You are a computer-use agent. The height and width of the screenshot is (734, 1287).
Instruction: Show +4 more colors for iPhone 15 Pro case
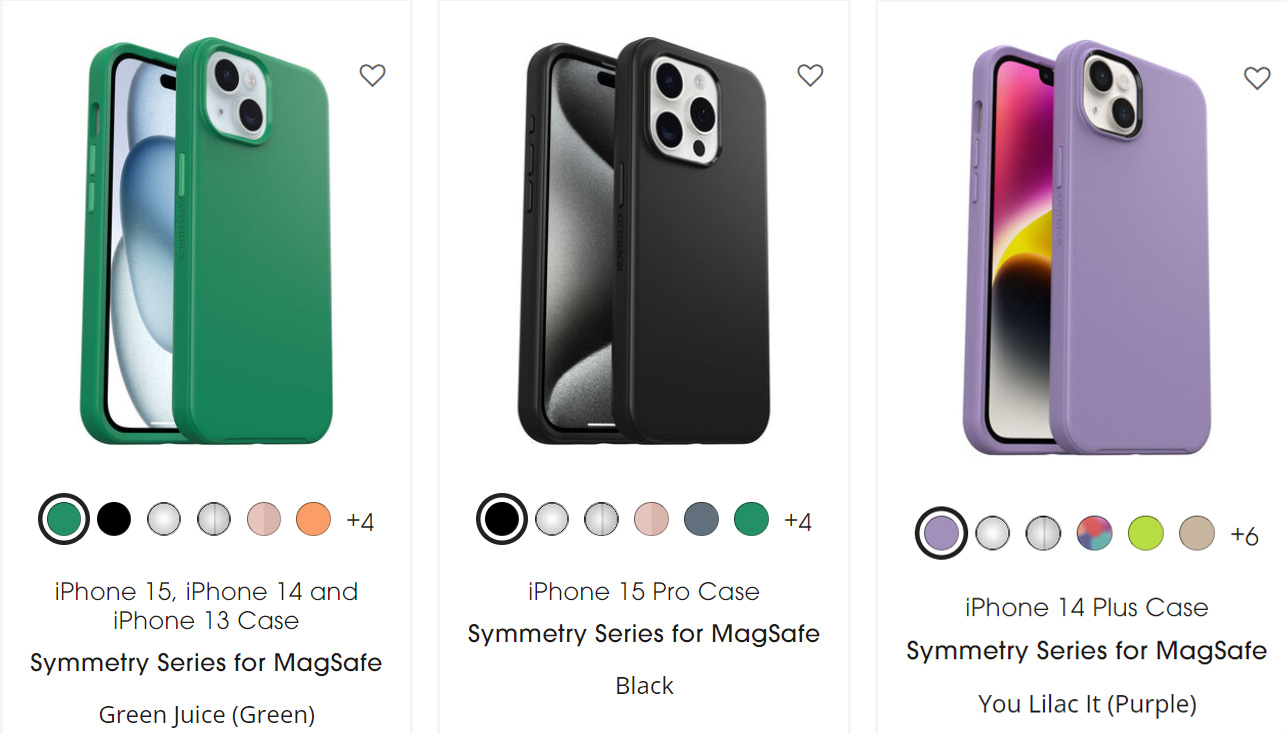pyautogui.click(x=798, y=521)
